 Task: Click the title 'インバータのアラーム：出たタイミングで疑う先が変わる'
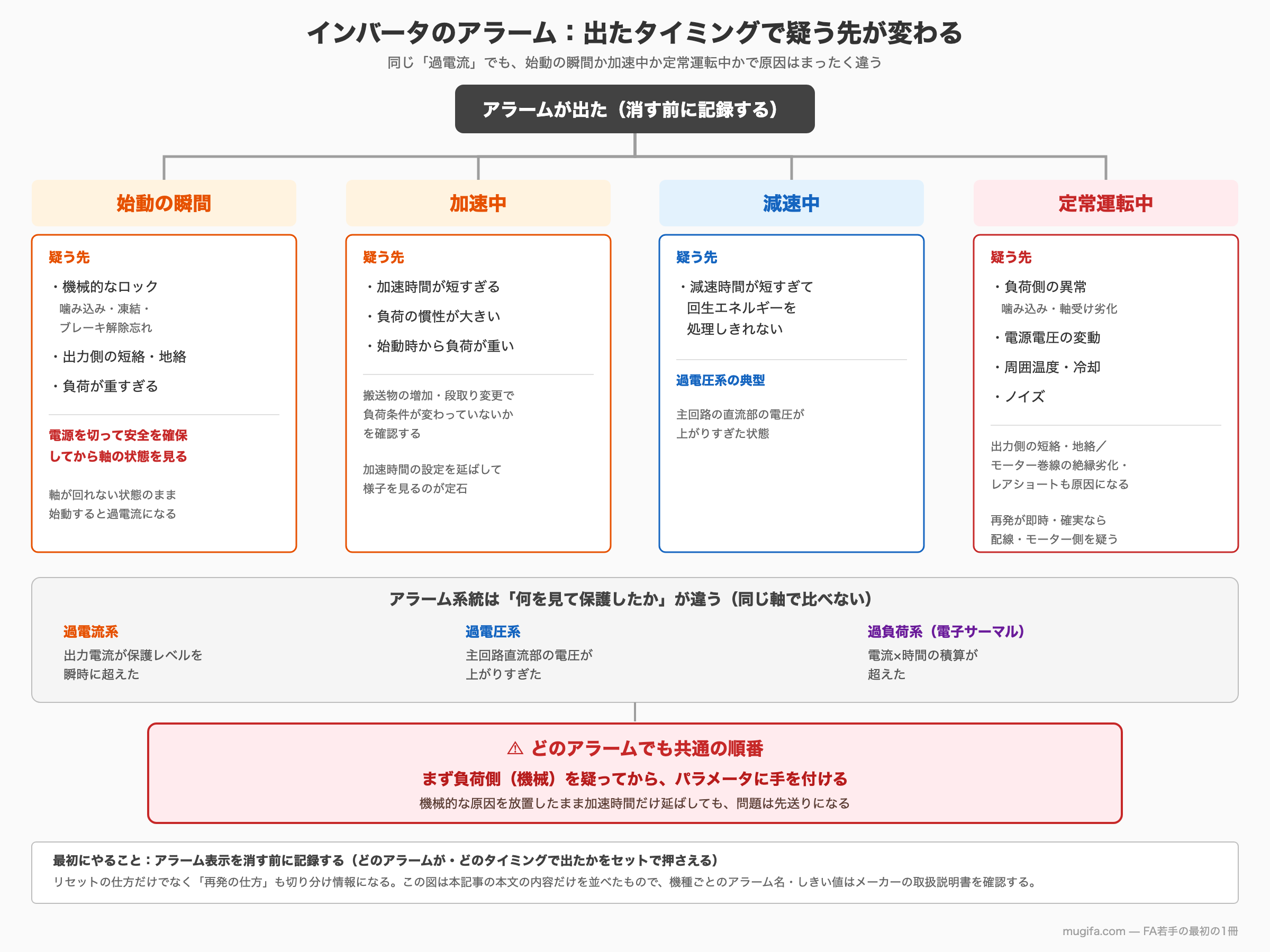(634, 33)
